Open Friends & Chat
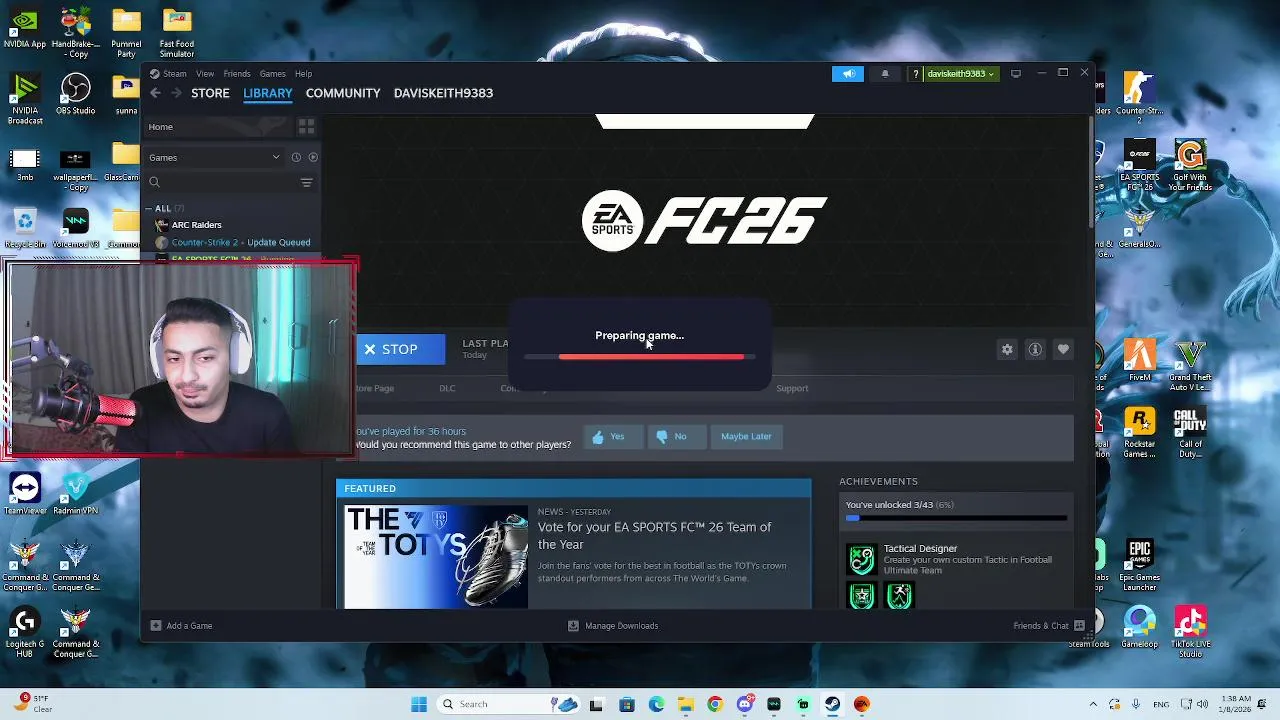This screenshot has width=1280, height=720. coord(1049,626)
